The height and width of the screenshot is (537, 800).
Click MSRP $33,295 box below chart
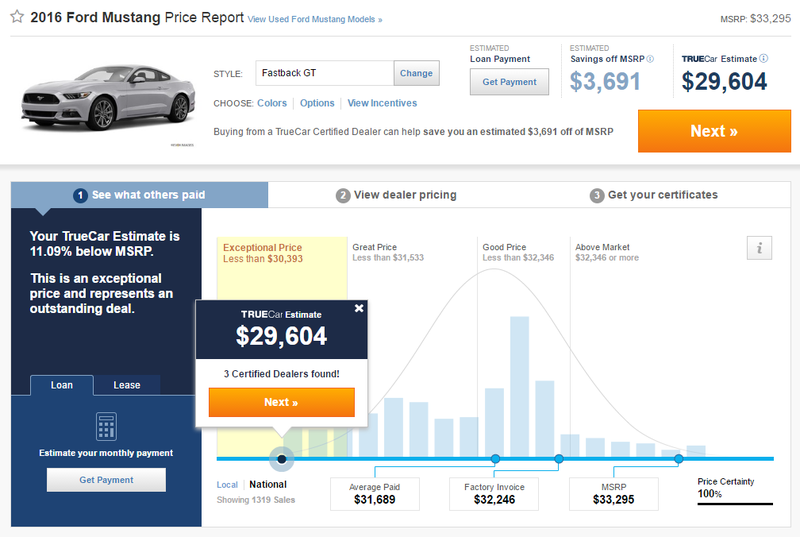pos(613,494)
